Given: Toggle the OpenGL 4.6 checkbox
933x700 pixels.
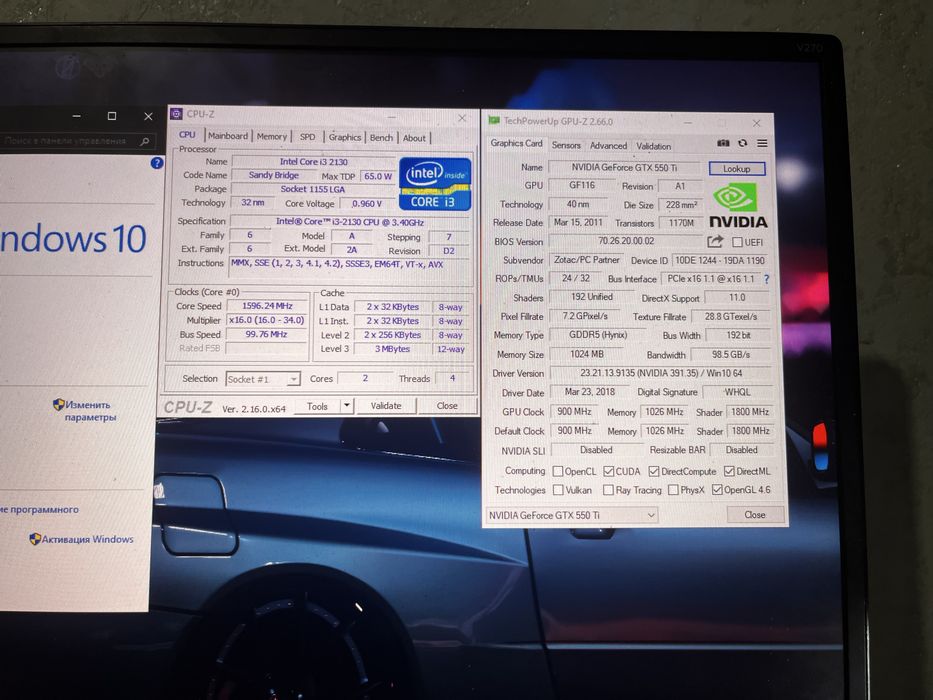Looking at the screenshot, I should (x=717, y=489).
